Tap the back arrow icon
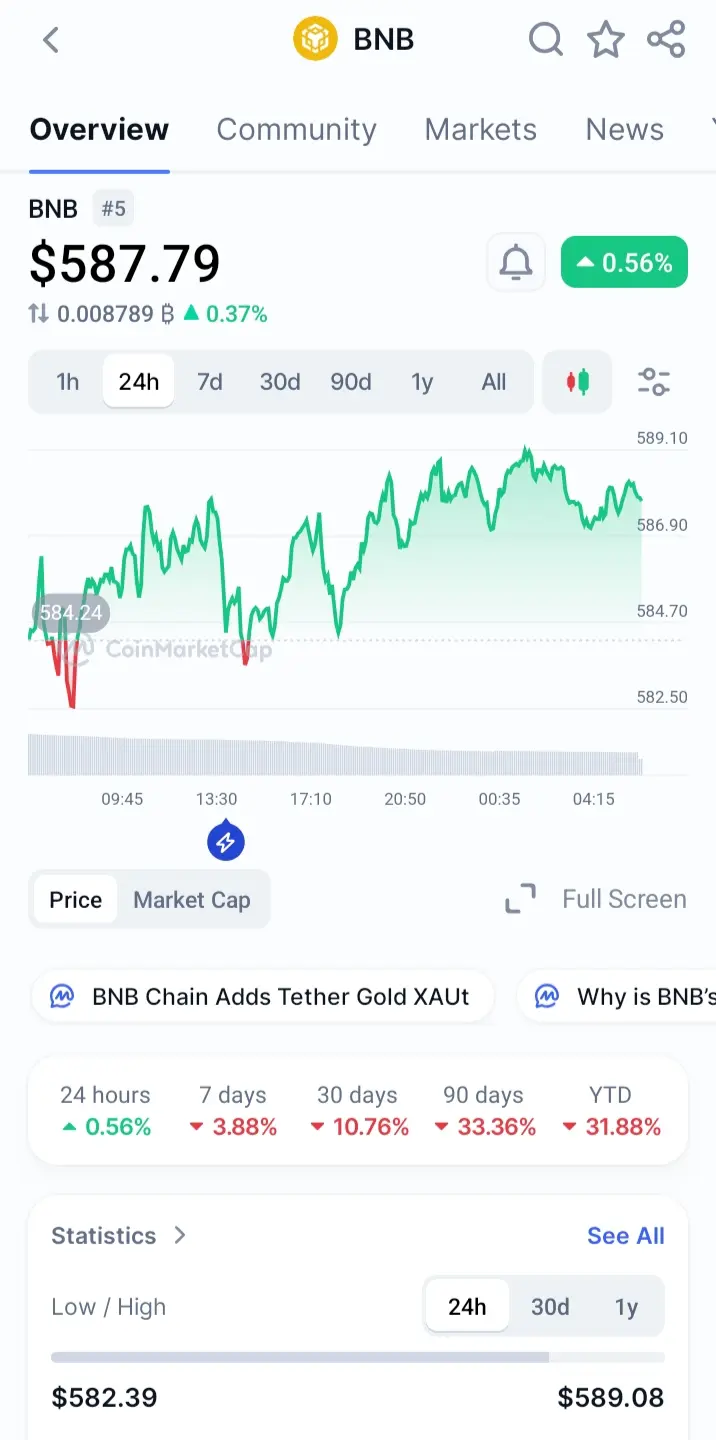716x1440 pixels. (x=51, y=40)
